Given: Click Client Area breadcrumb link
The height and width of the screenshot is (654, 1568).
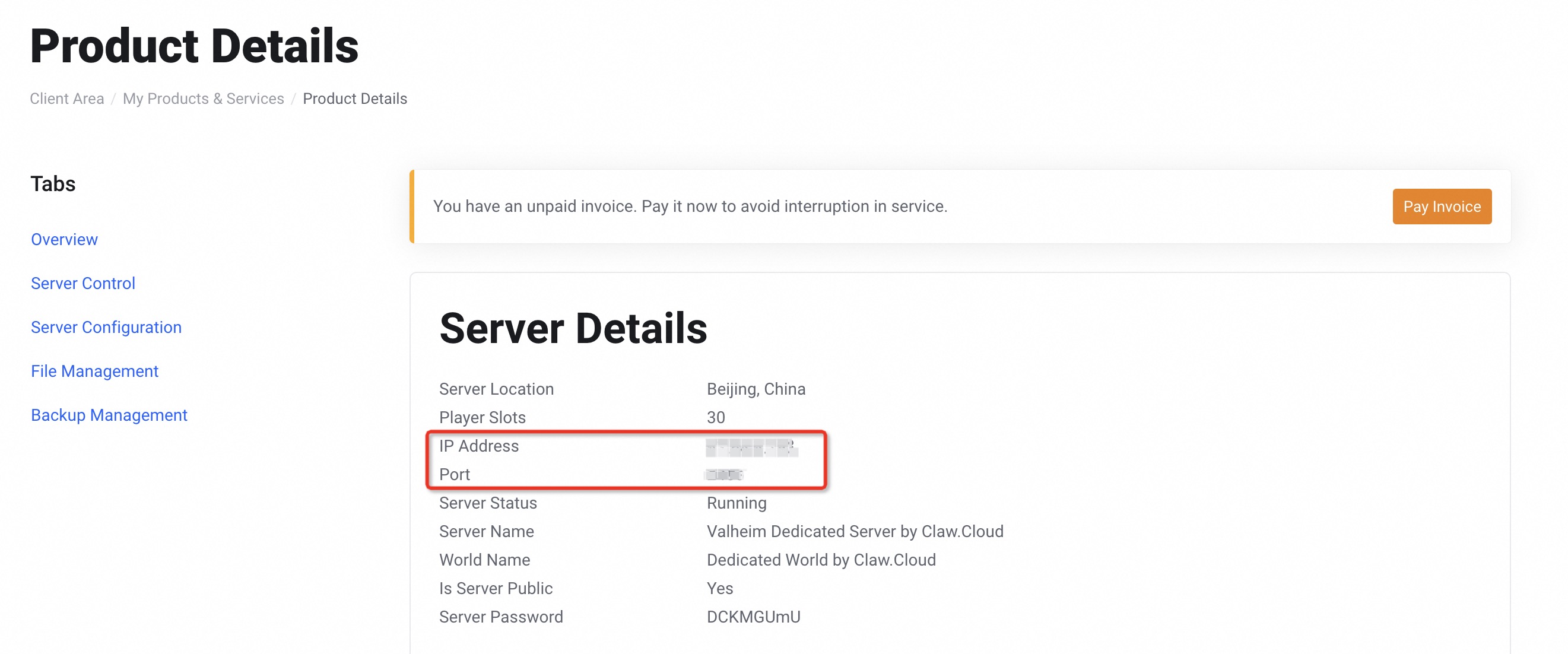Looking at the screenshot, I should coord(67,99).
